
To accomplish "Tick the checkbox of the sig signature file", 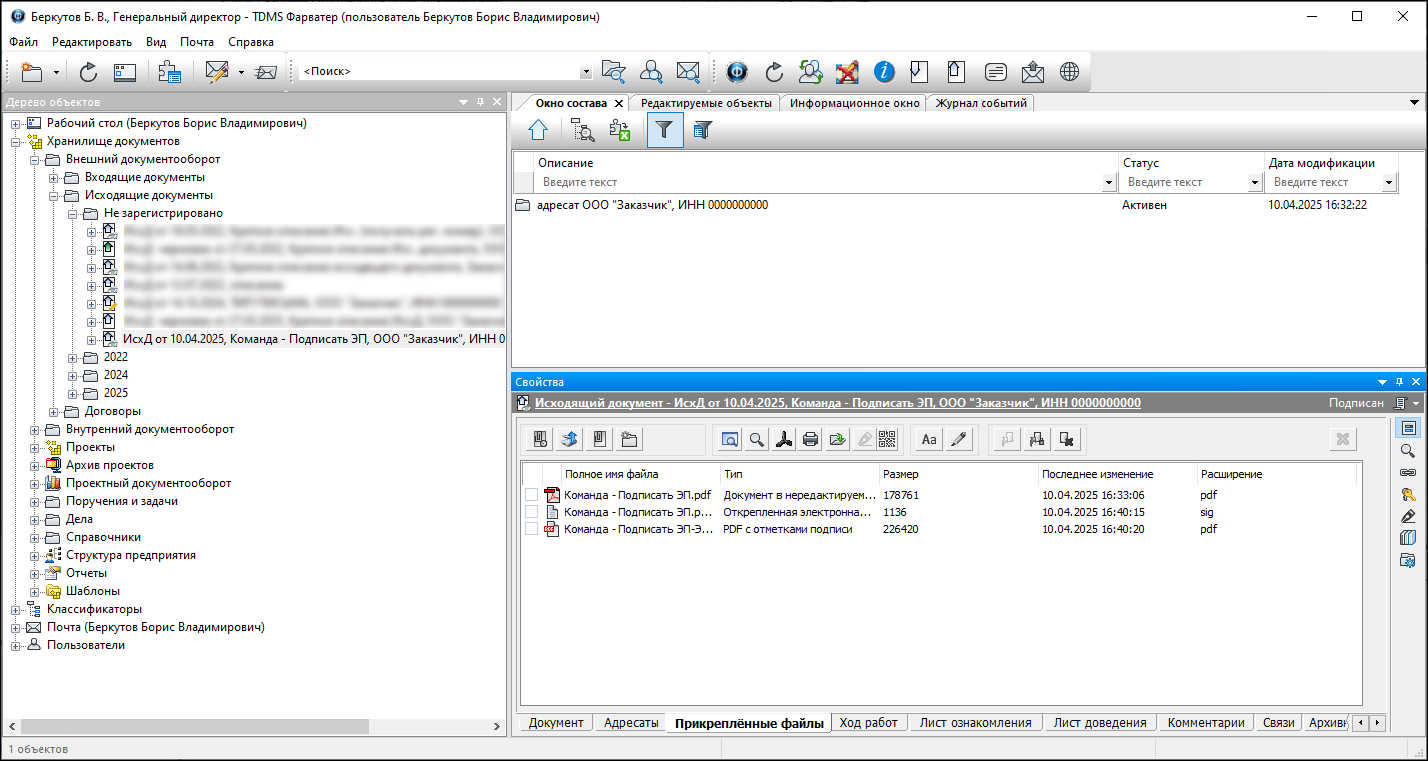I will [x=531, y=512].
